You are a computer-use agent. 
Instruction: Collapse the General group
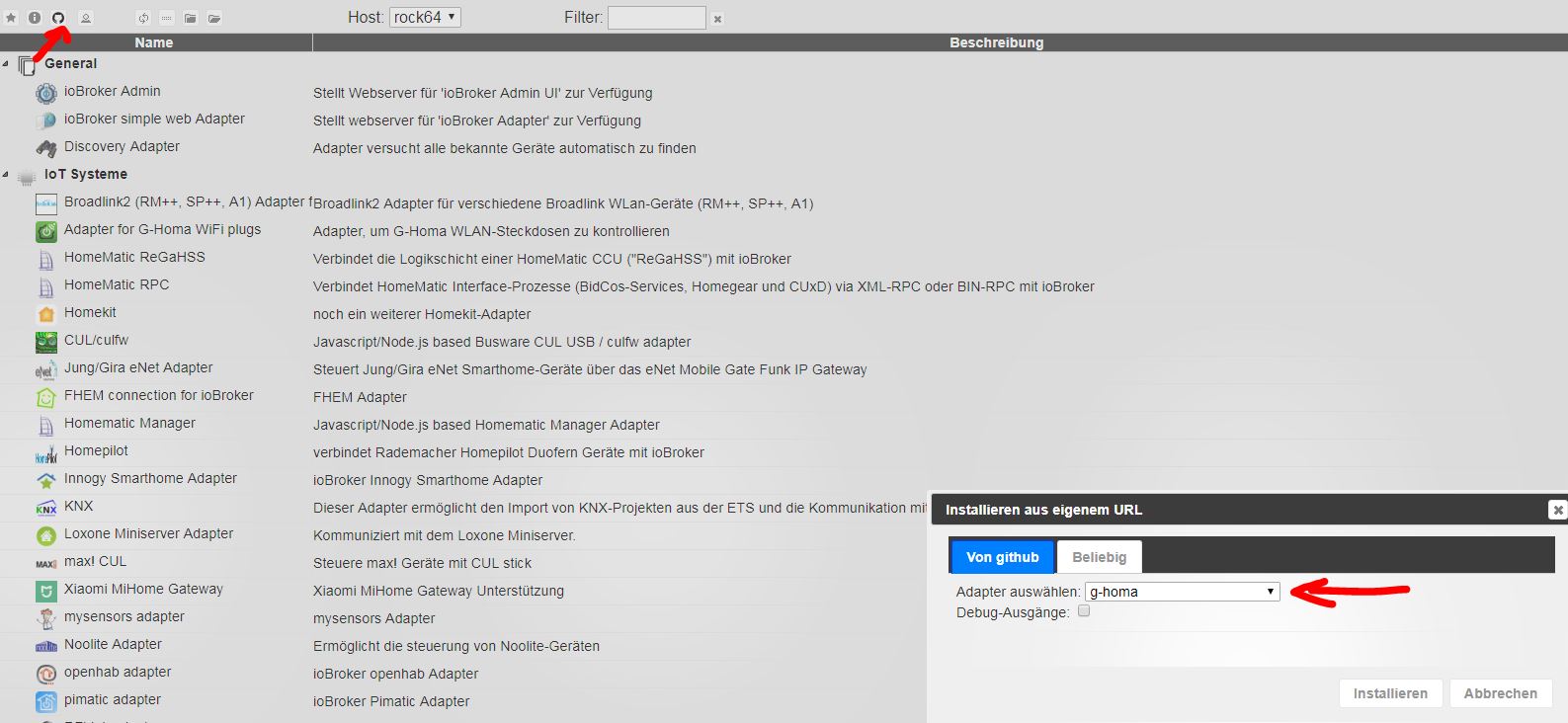(x=6, y=63)
